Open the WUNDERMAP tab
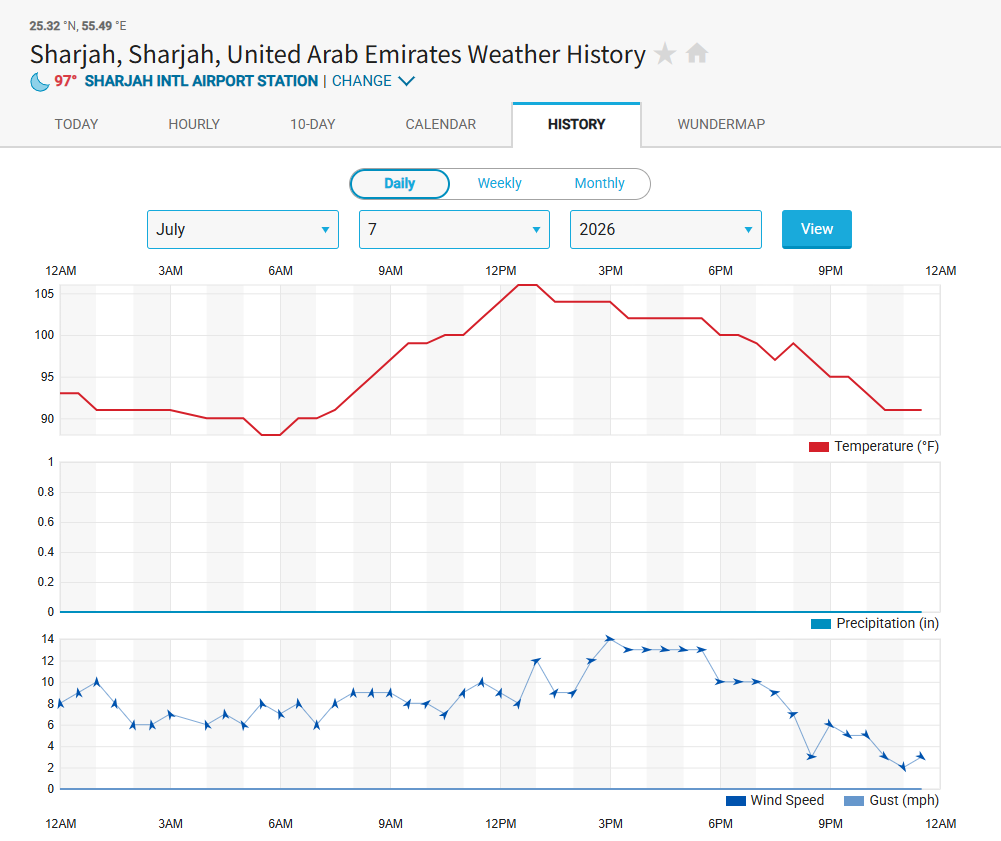1001x841 pixels. coord(721,124)
